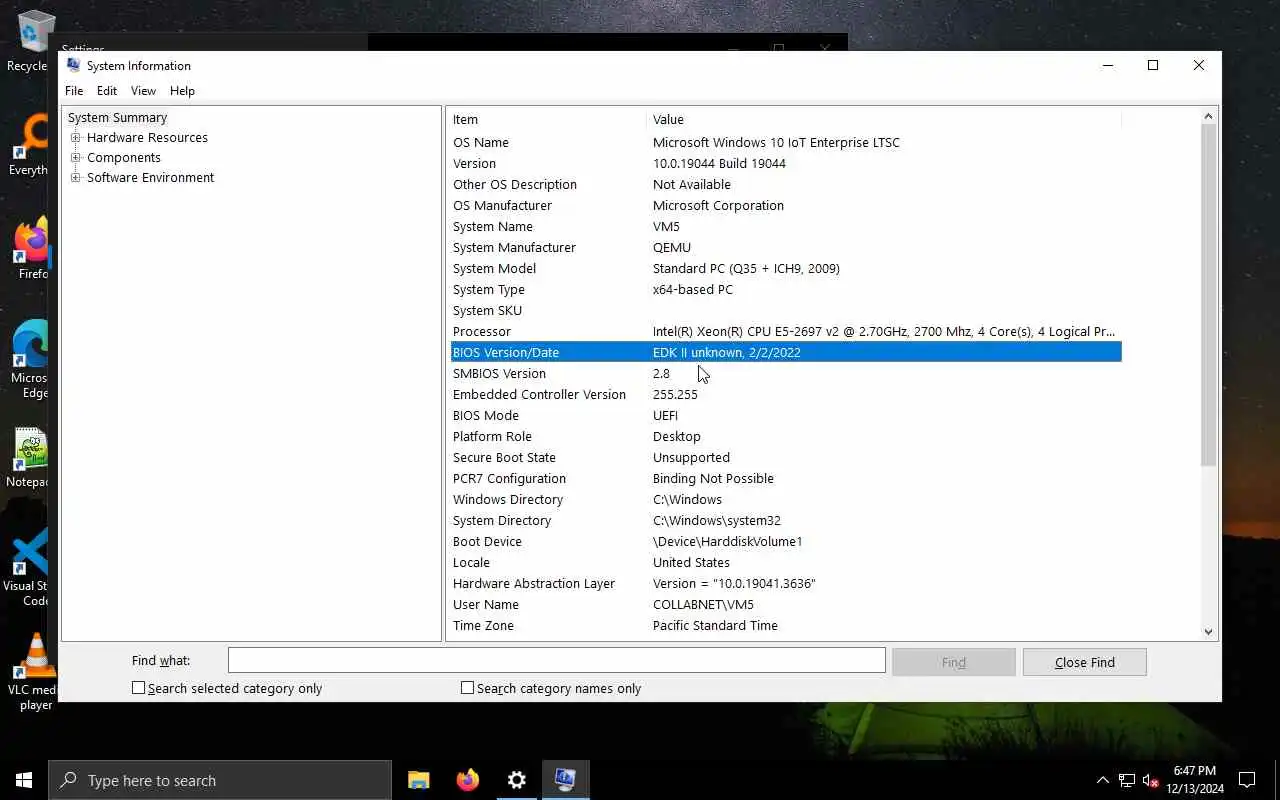This screenshot has width=1280, height=800.
Task: Select Notepad++ desktop shortcut
Action: coord(30,460)
